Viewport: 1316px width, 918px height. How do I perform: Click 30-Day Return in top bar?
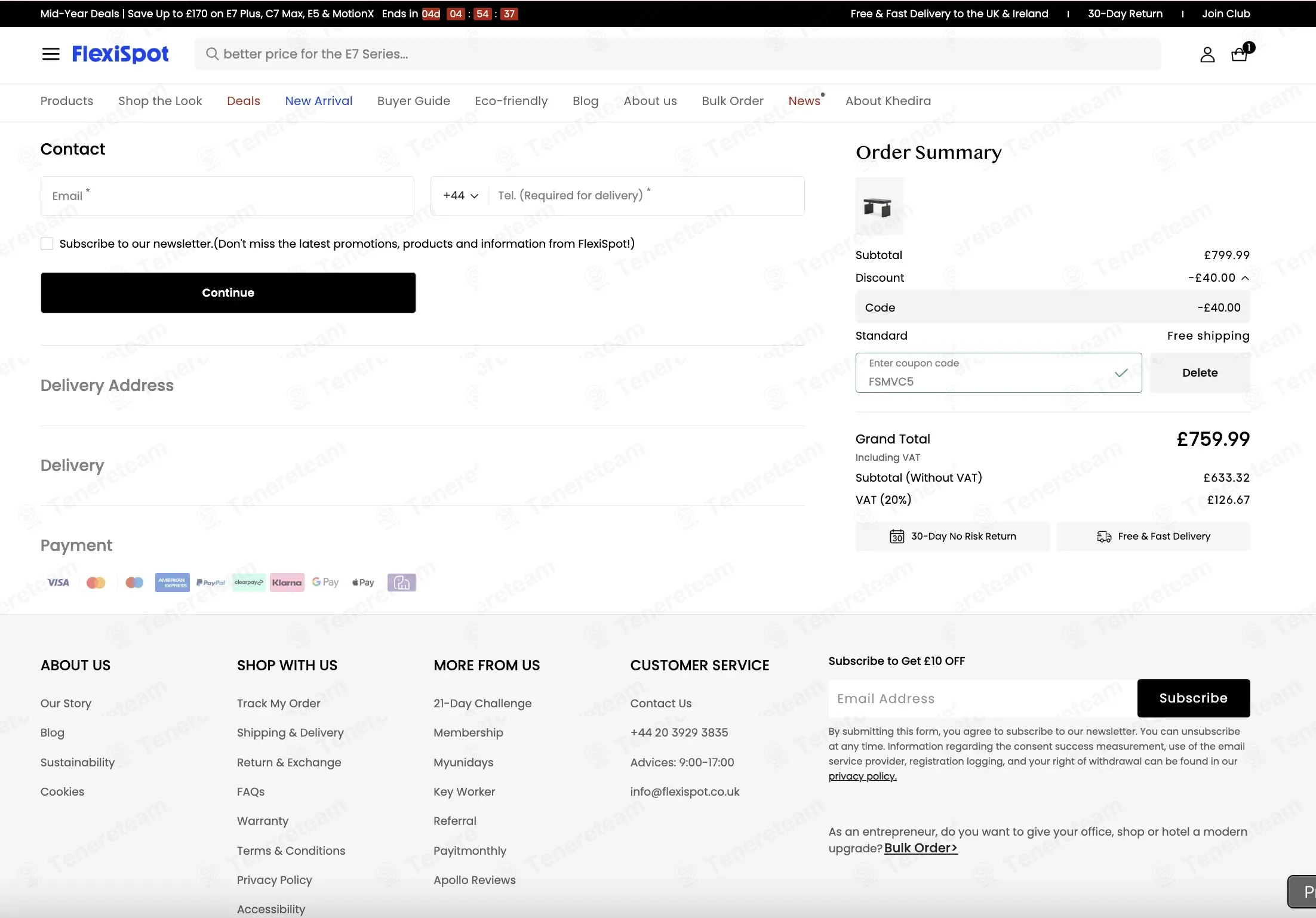[1125, 14]
